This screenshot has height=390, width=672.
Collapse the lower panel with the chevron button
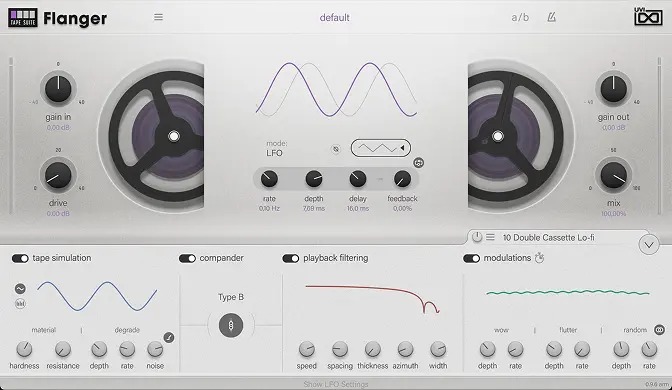point(649,245)
